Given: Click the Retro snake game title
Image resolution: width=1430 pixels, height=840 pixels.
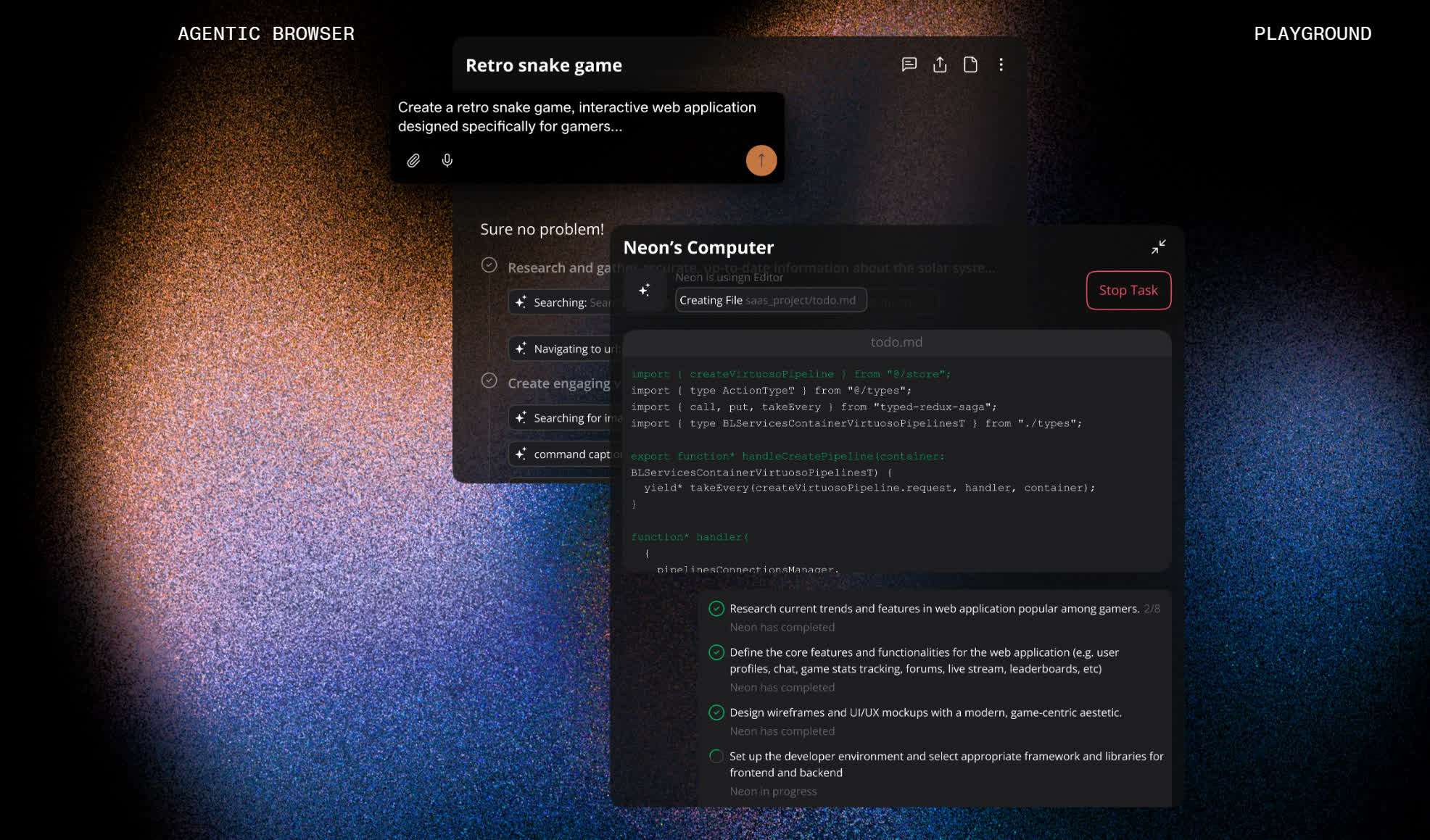Looking at the screenshot, I should click(x=544, y=65).
